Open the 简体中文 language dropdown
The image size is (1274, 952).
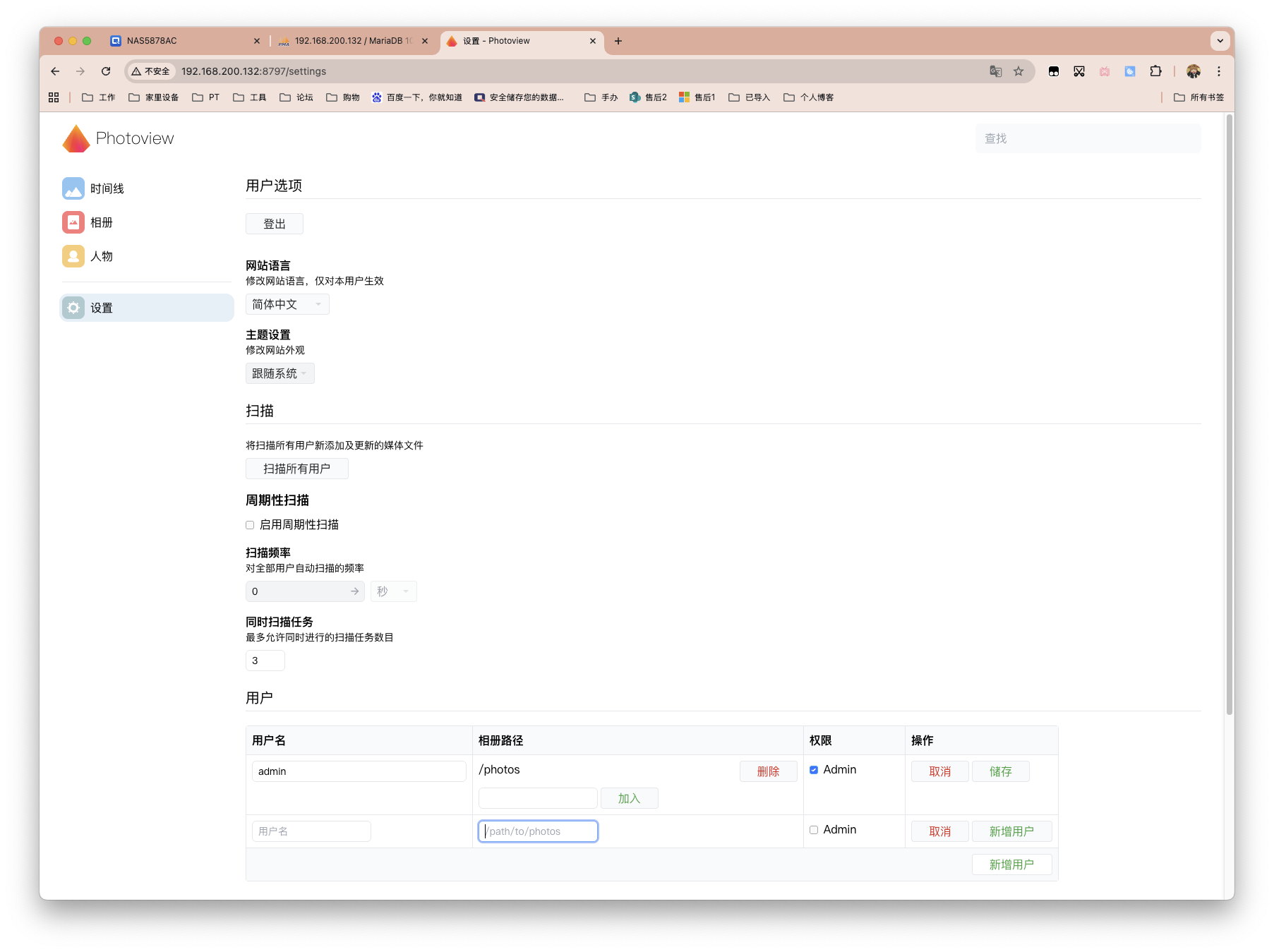pos(287,303)
